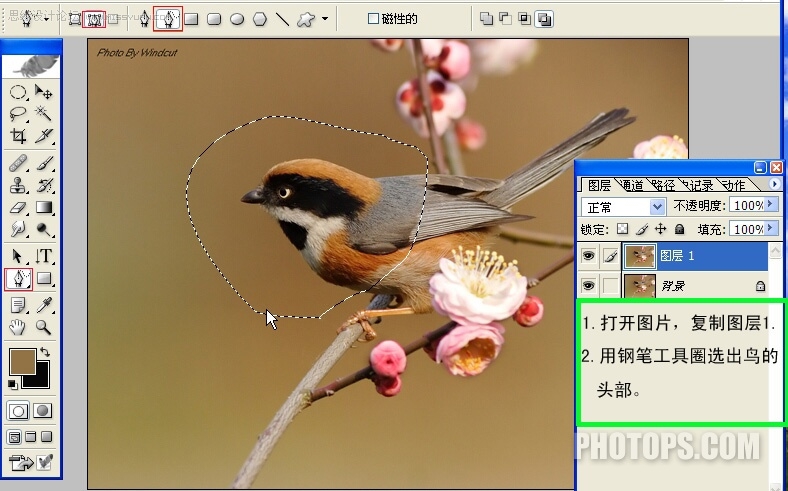Select the Zoom magnifier tool
Screen dimensions: 788x491
44,327
